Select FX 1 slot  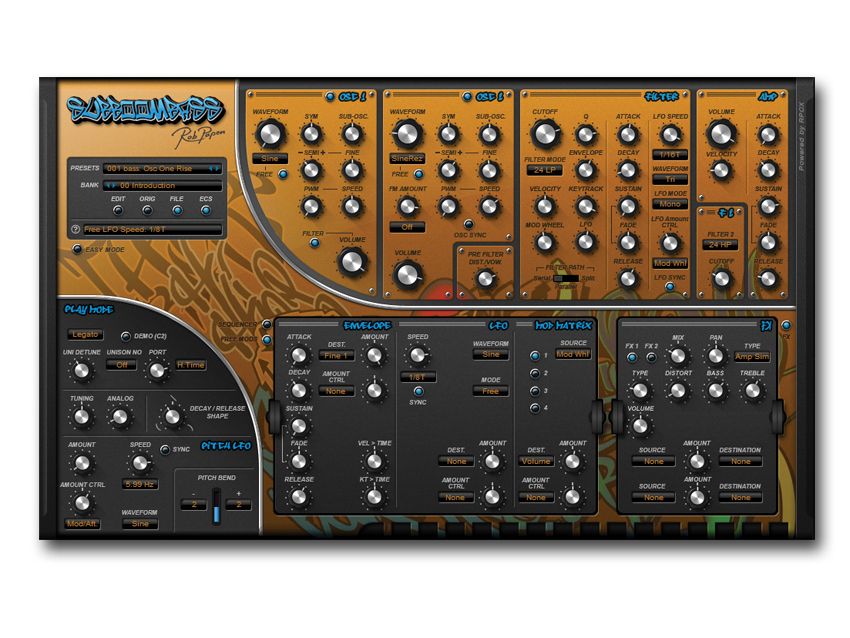[x=632, y=358]
